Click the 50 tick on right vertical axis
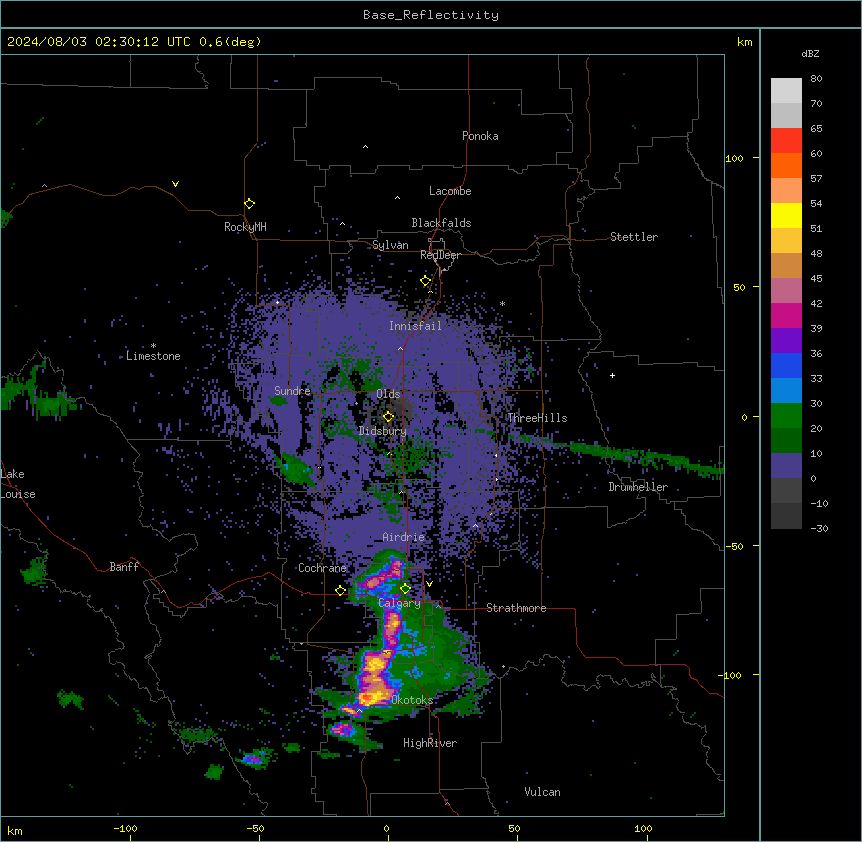The height and width of the screenshot is (842, 862). point(739,287)
